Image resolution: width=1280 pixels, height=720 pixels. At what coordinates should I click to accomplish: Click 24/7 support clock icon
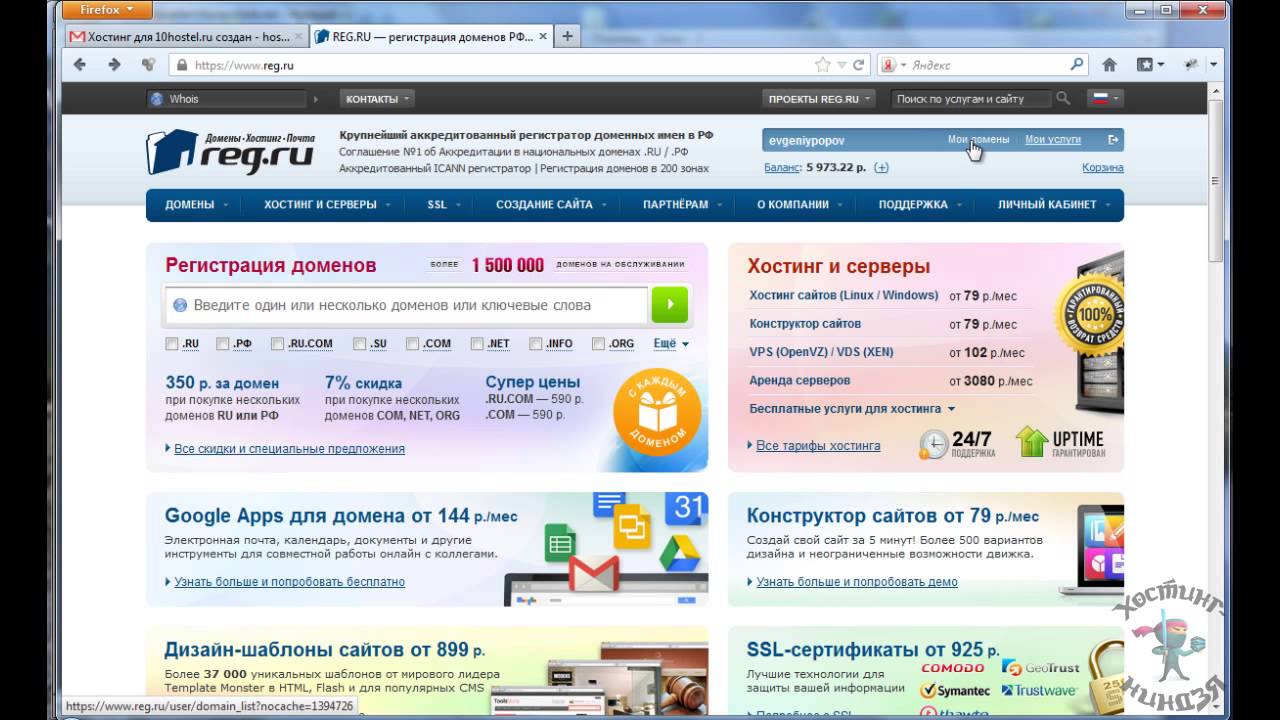point(933,444)
